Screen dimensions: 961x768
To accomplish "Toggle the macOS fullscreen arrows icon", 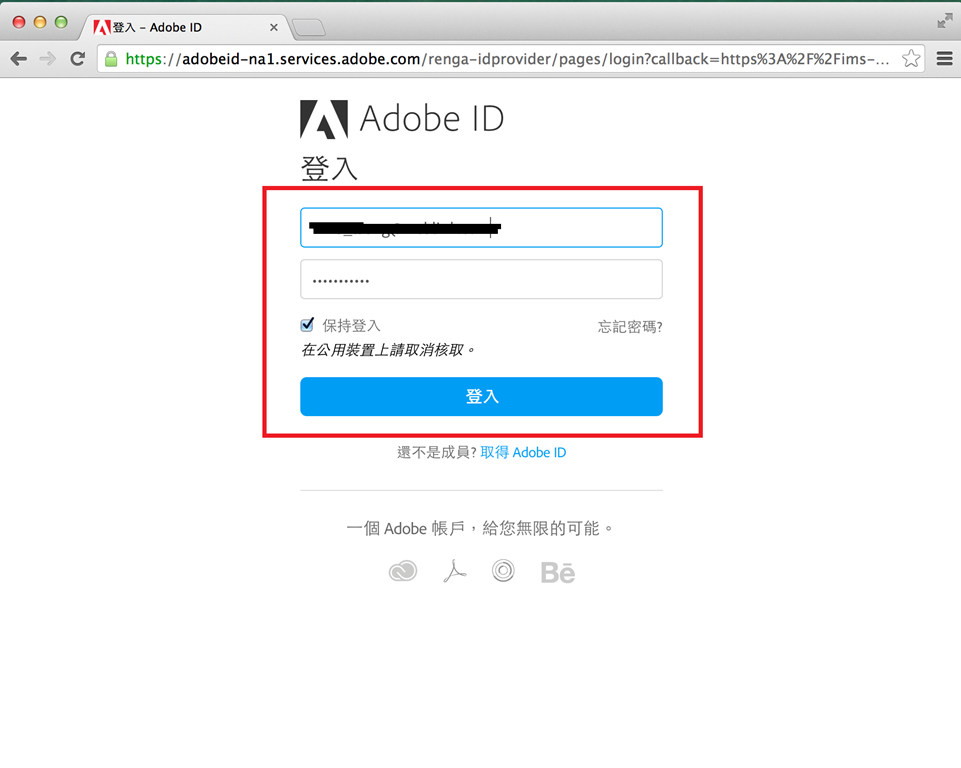I will (x=944, y=21).
